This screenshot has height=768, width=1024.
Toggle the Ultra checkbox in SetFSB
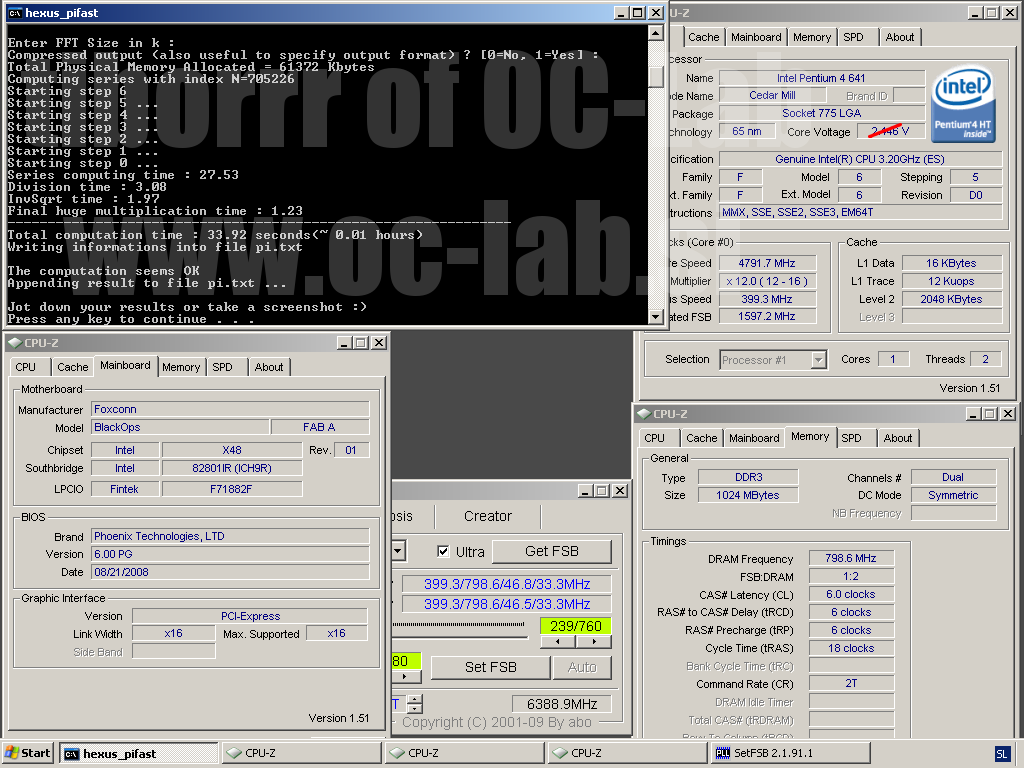443,551
